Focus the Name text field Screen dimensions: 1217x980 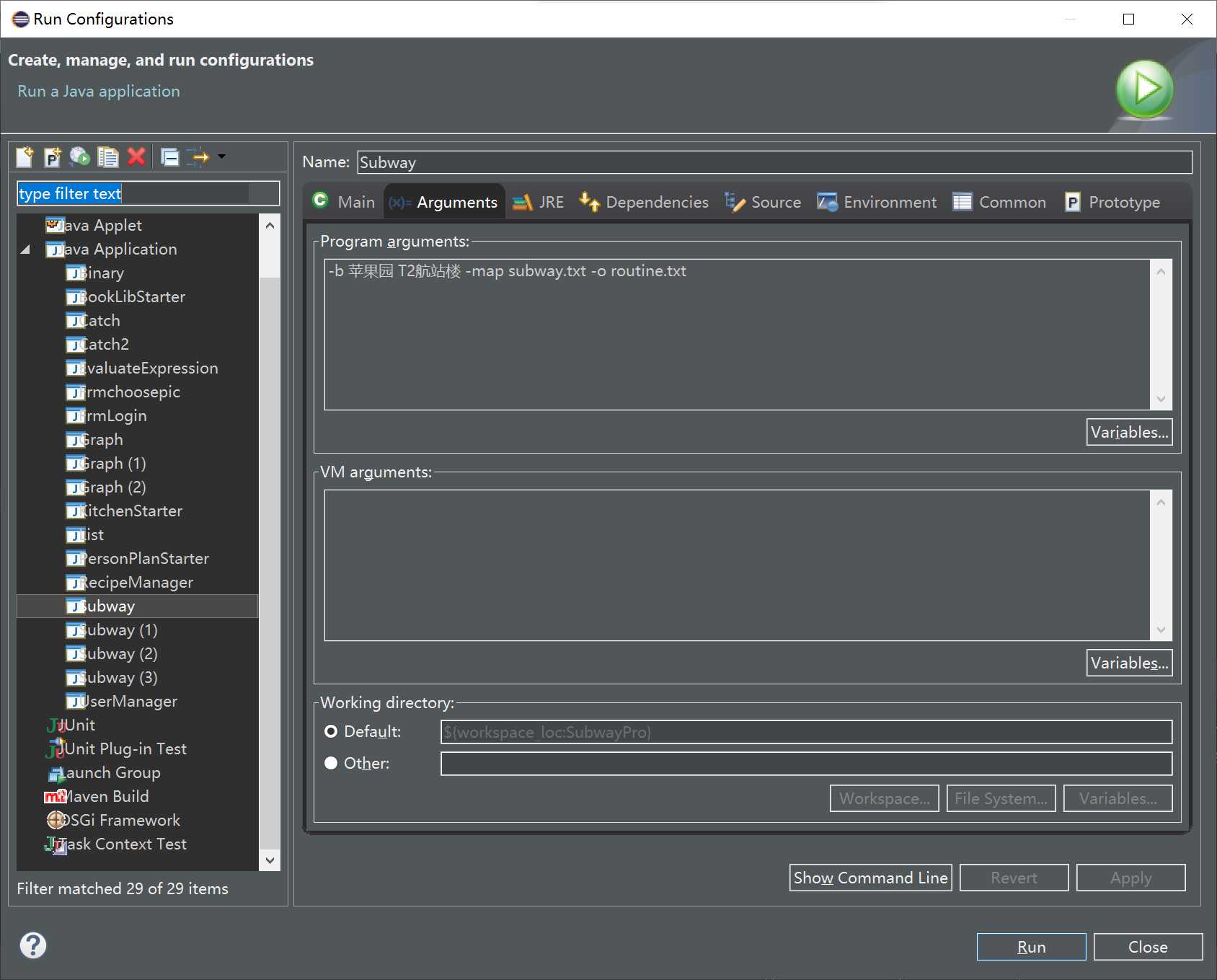click(x=774, y=162)
